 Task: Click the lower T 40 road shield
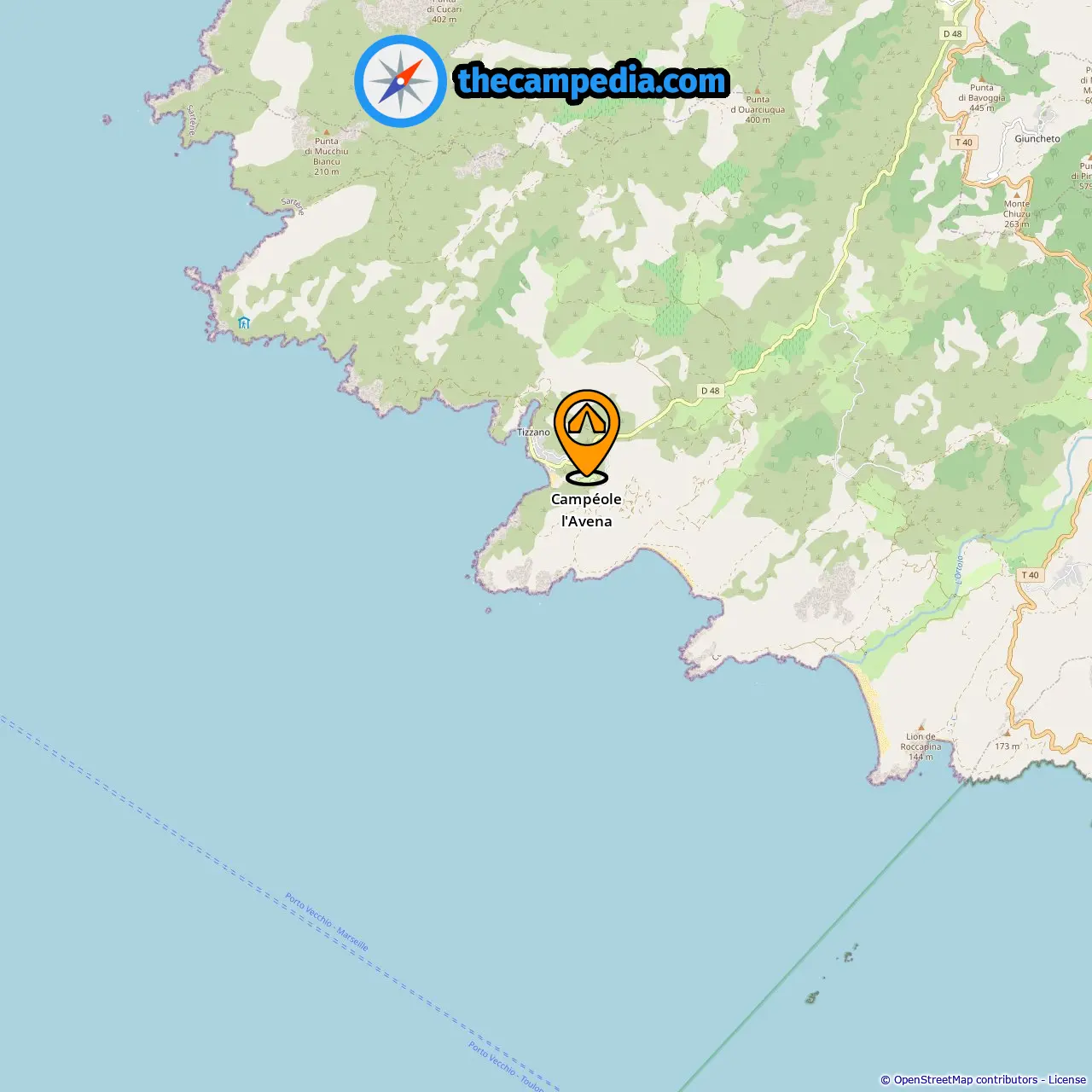[1031, 575]
